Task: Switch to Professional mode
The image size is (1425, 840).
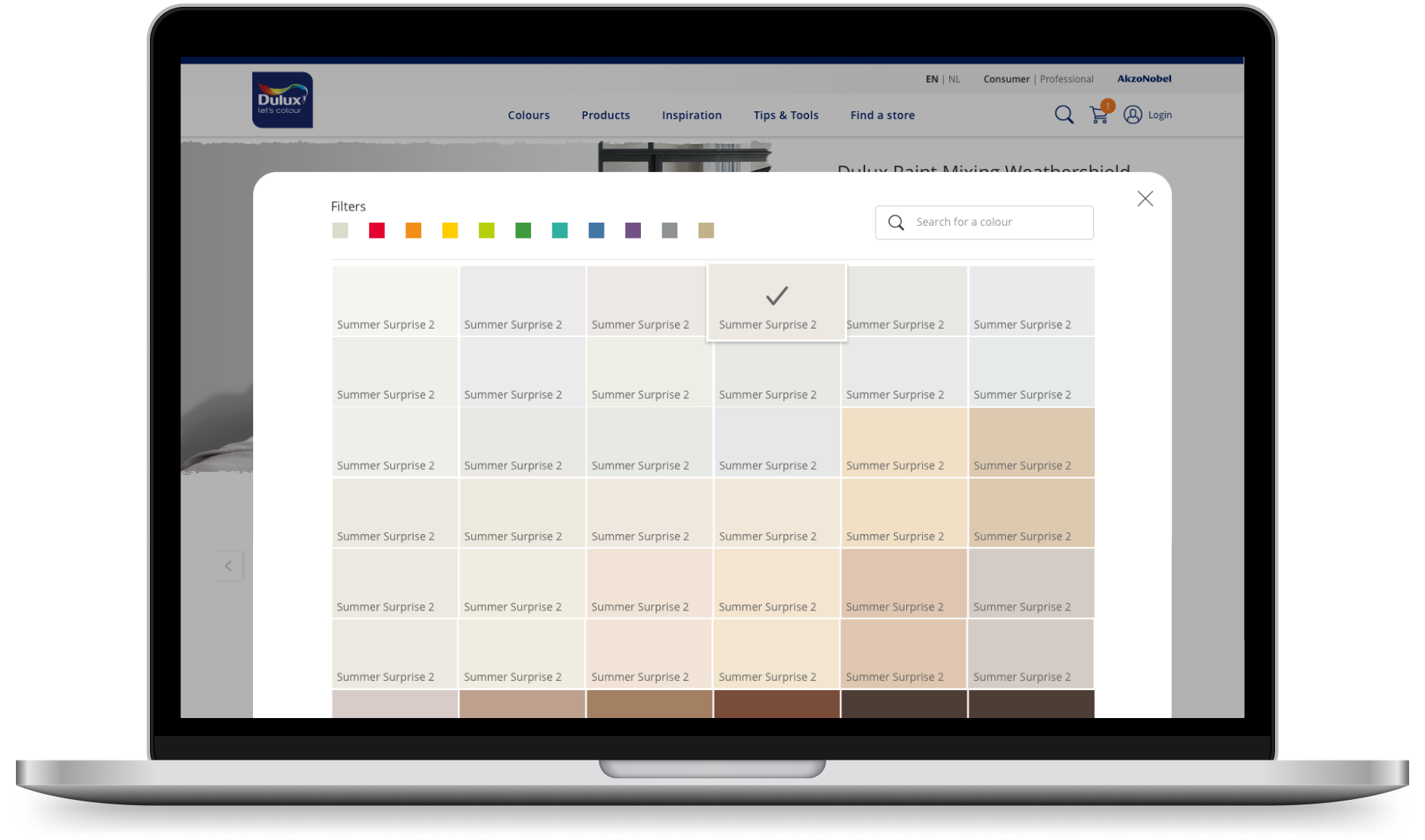Action: tap(1066, 79)
